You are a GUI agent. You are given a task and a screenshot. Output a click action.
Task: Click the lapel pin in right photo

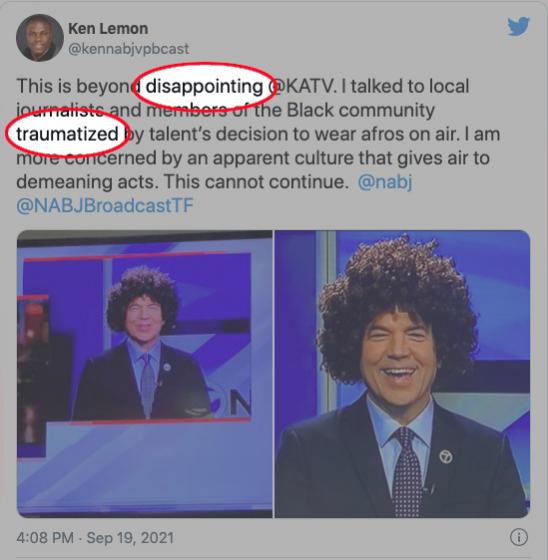click(446, 457)
